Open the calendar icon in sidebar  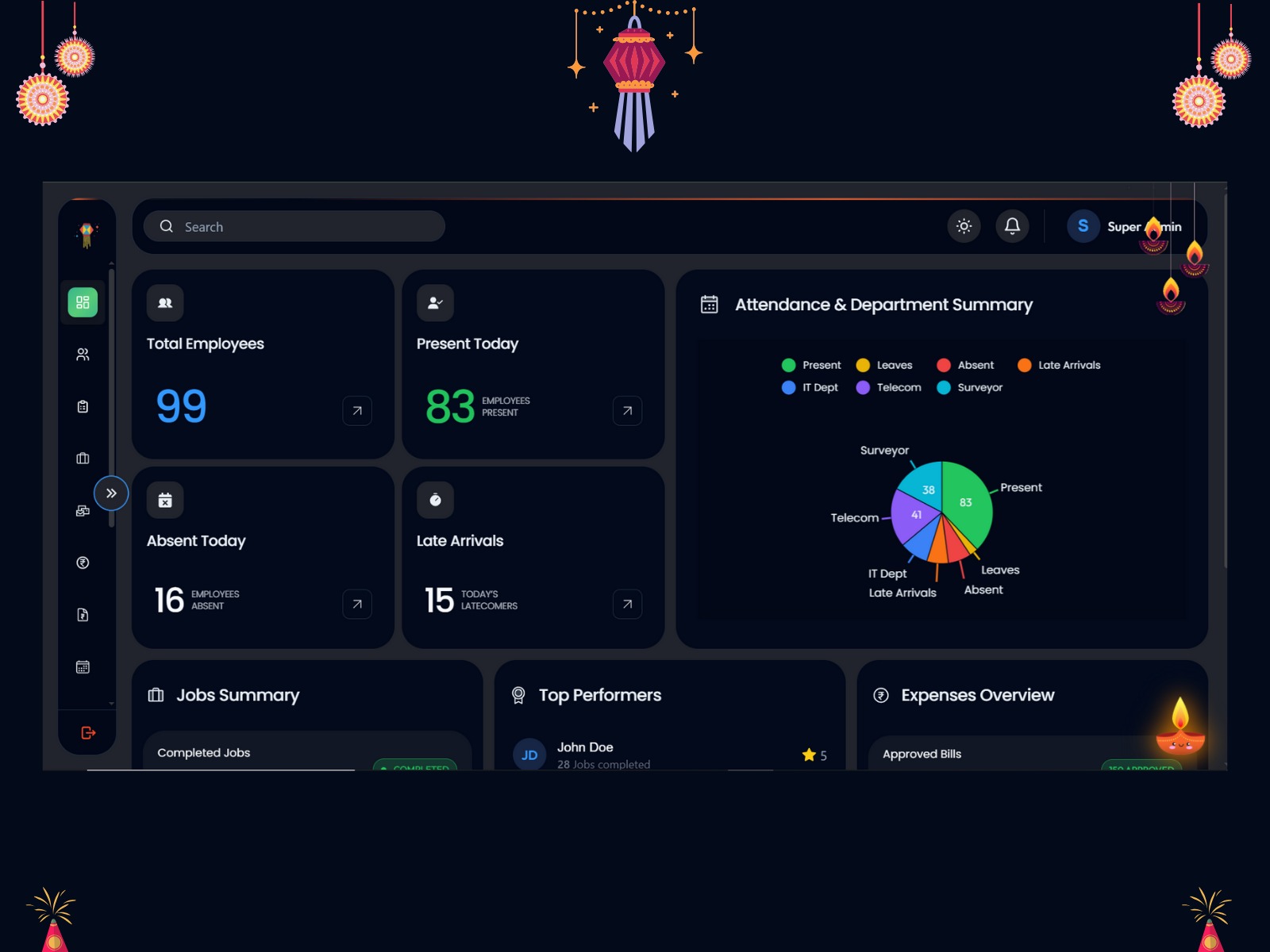pos(83,667)
